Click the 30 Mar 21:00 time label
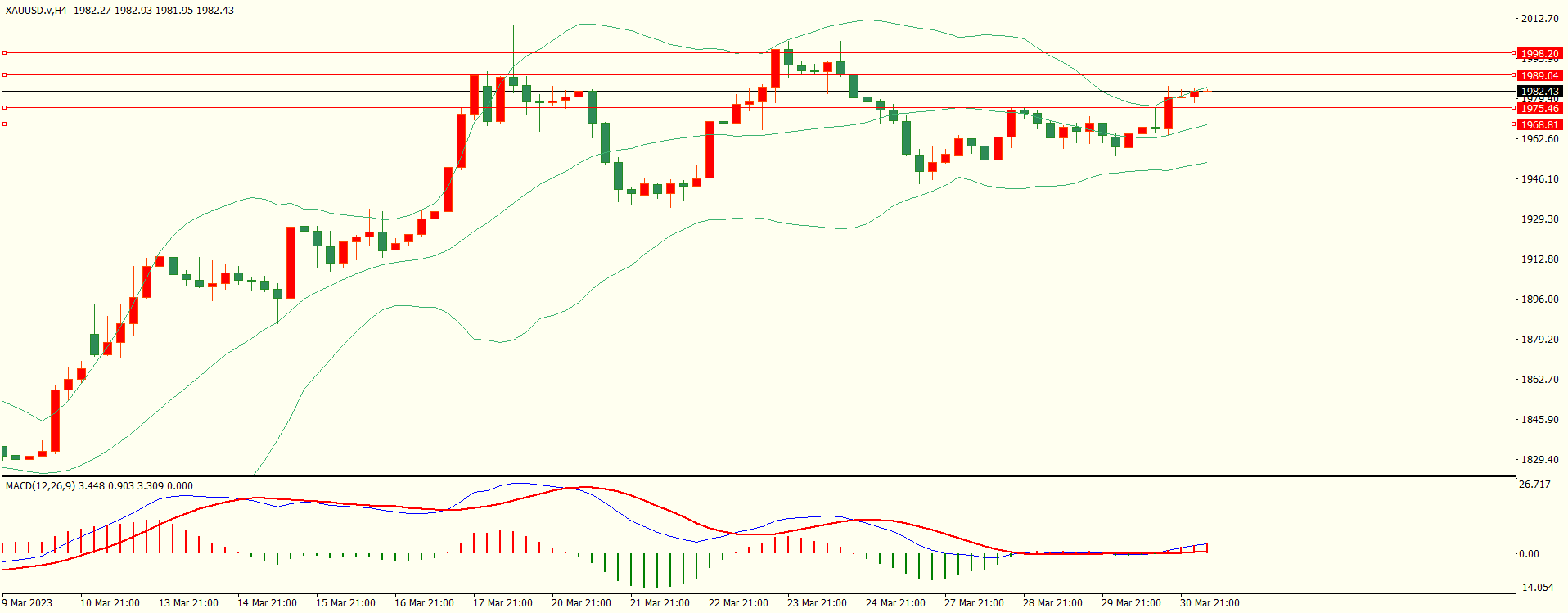 1210,603
